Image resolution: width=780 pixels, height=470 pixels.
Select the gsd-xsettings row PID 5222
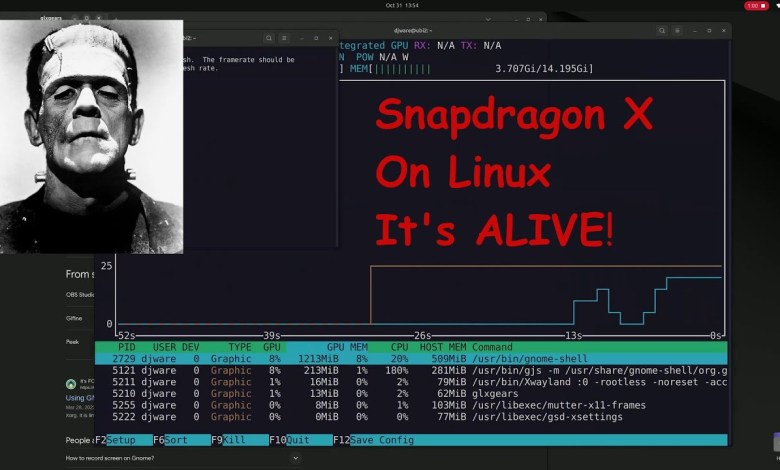(x=411, y=417)
